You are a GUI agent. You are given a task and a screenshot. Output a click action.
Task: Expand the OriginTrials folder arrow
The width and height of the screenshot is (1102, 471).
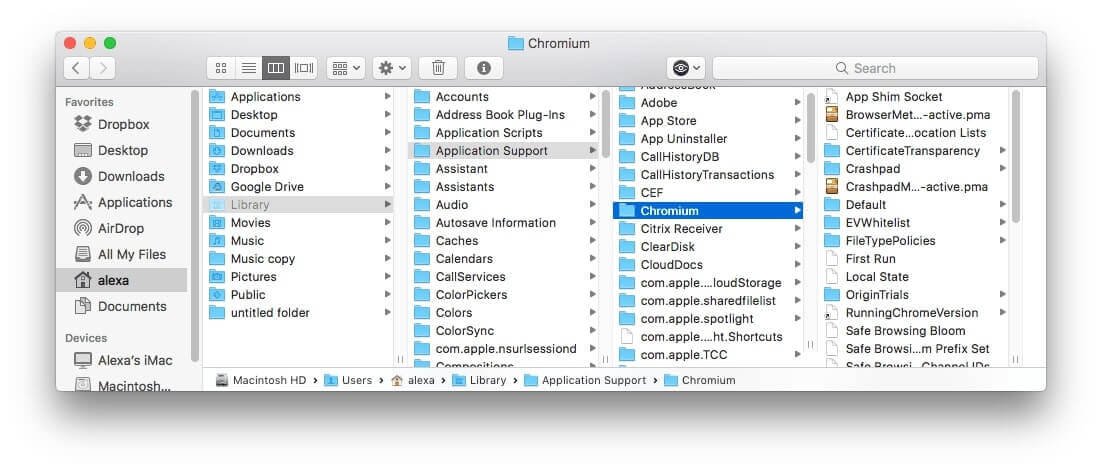pos(1003,295)
